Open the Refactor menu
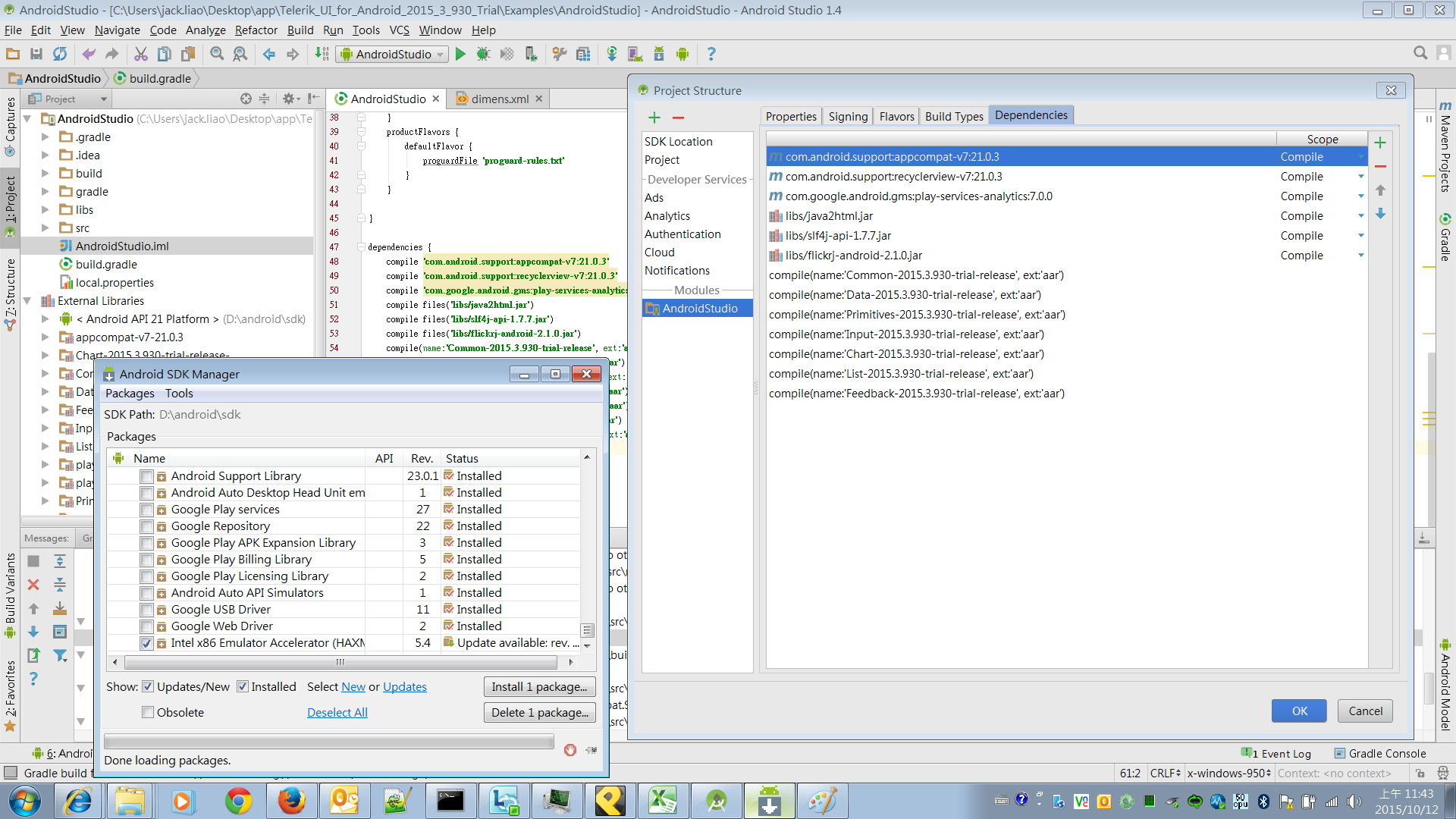The width and height of the screenshot is (1456, 819). click(x=256, y=30)
